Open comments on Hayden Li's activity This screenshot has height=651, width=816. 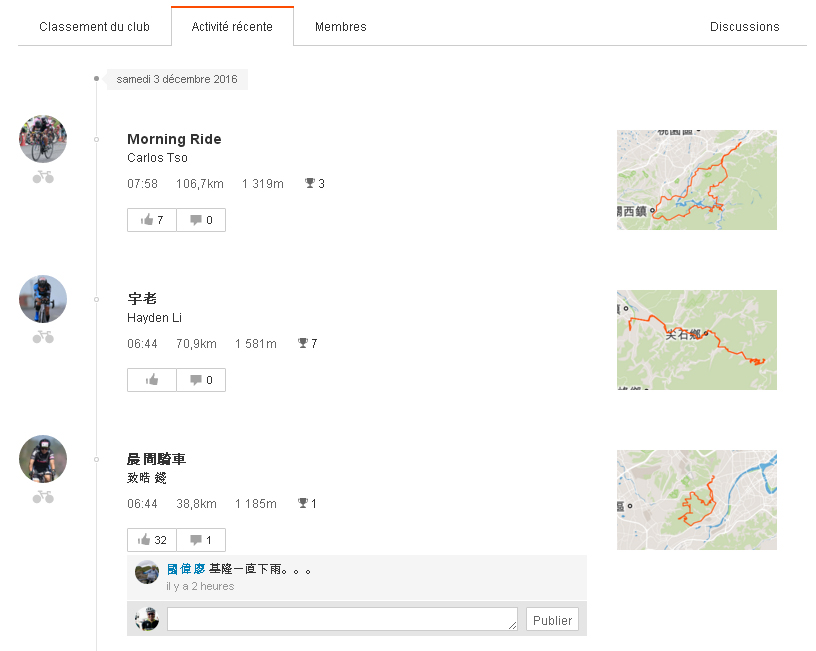coord(201,380)
